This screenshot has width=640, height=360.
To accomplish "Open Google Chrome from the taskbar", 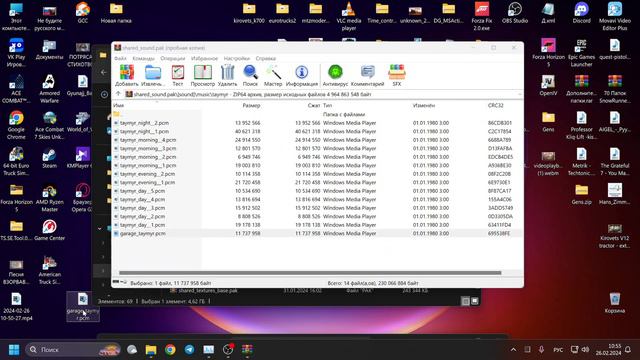I will (x=170, y=350).
